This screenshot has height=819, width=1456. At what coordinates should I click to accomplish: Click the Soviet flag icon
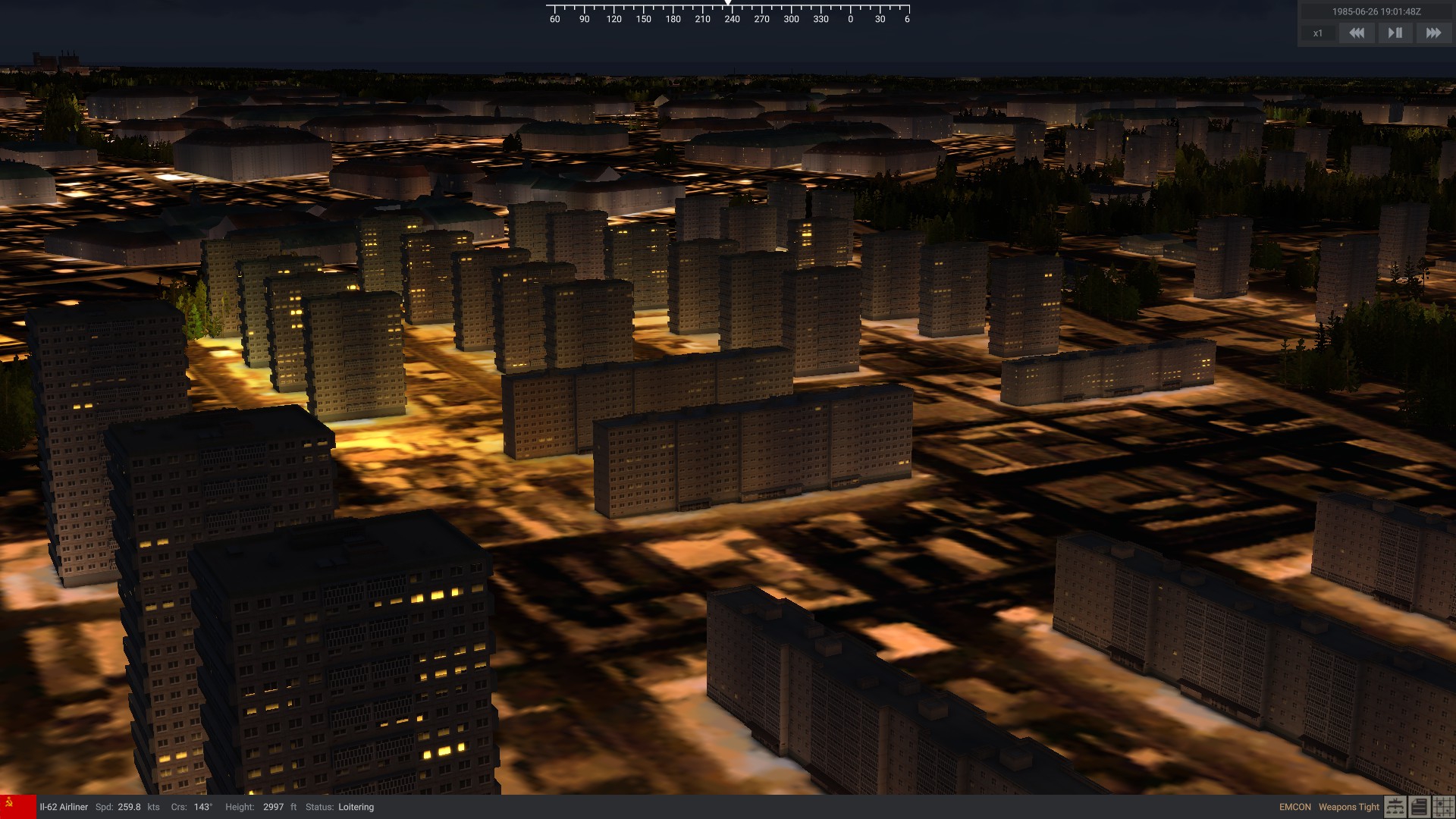coord(17,807)
